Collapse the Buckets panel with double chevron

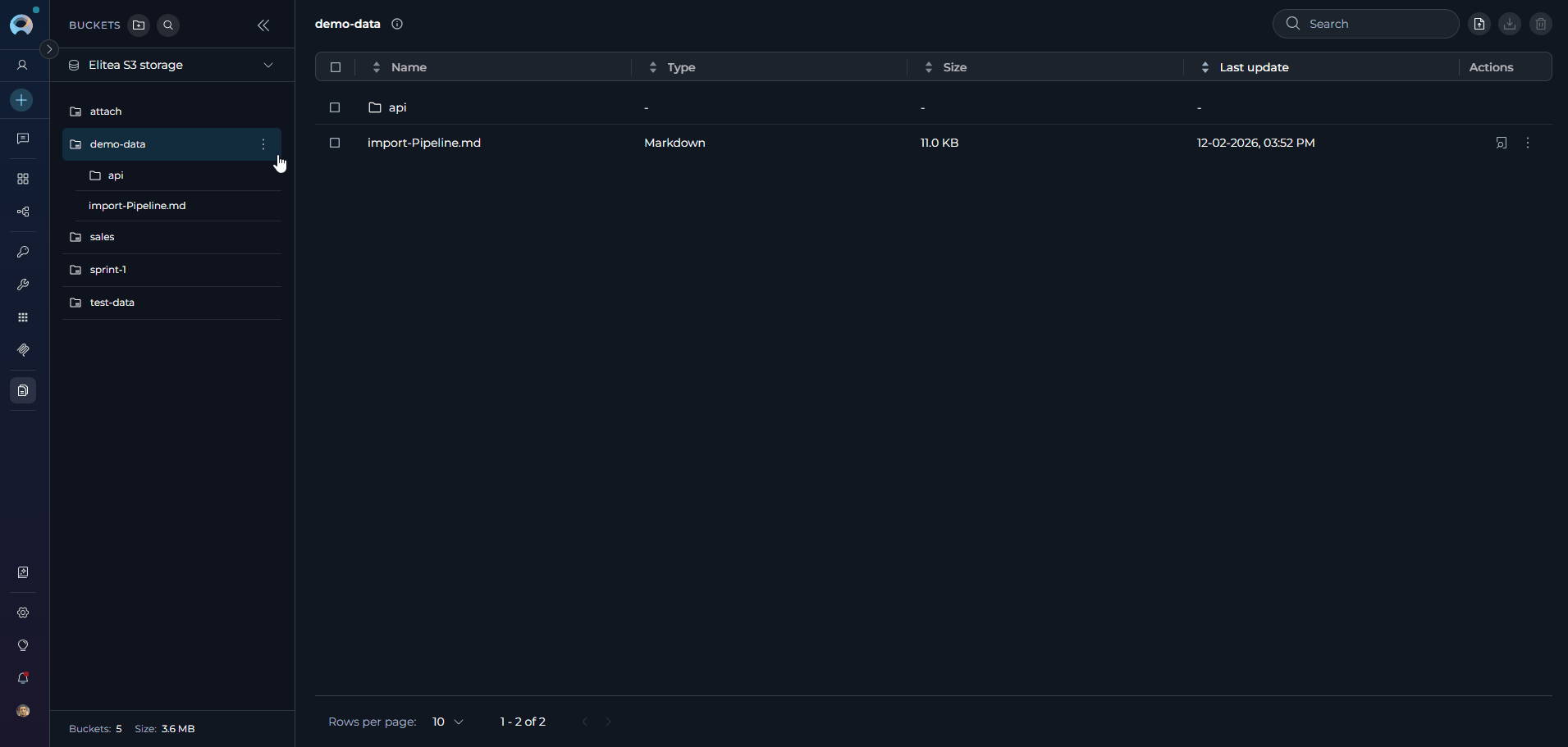pyautogui.click(x=263, y=25)
